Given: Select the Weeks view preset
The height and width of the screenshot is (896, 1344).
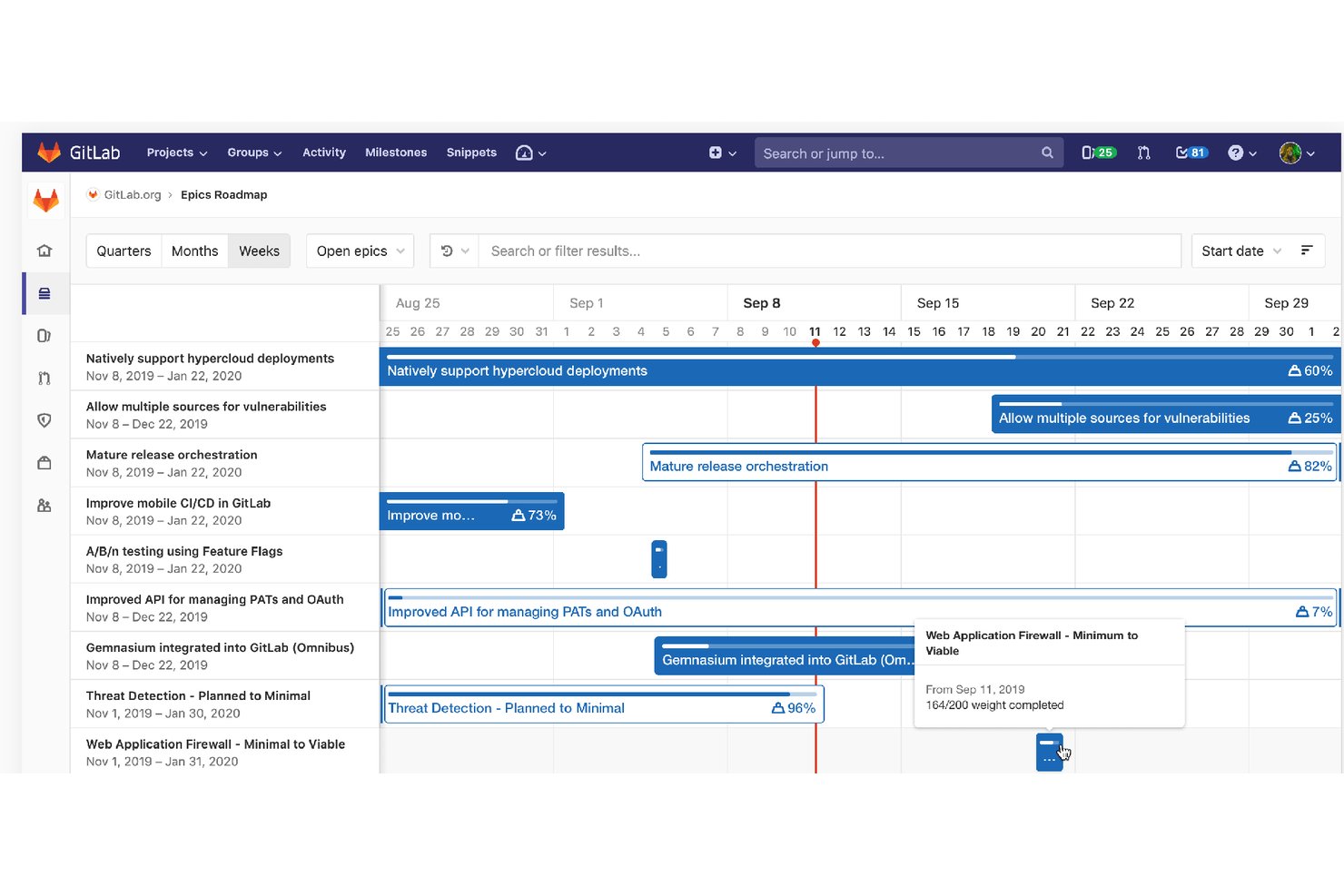Looking at the screenshot, I should tap(259, 251).
